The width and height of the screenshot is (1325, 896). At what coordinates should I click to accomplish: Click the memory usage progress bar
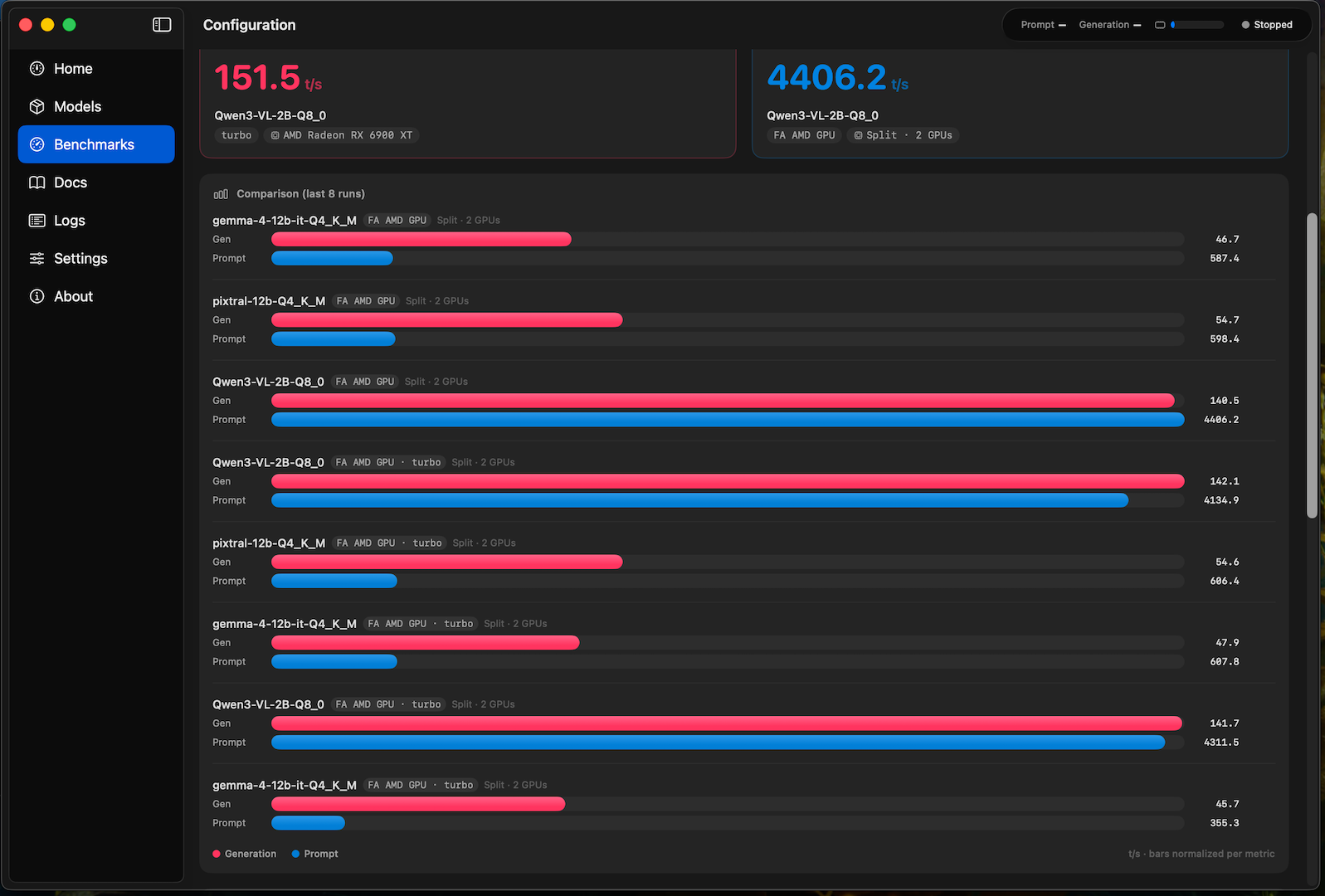1197,25
